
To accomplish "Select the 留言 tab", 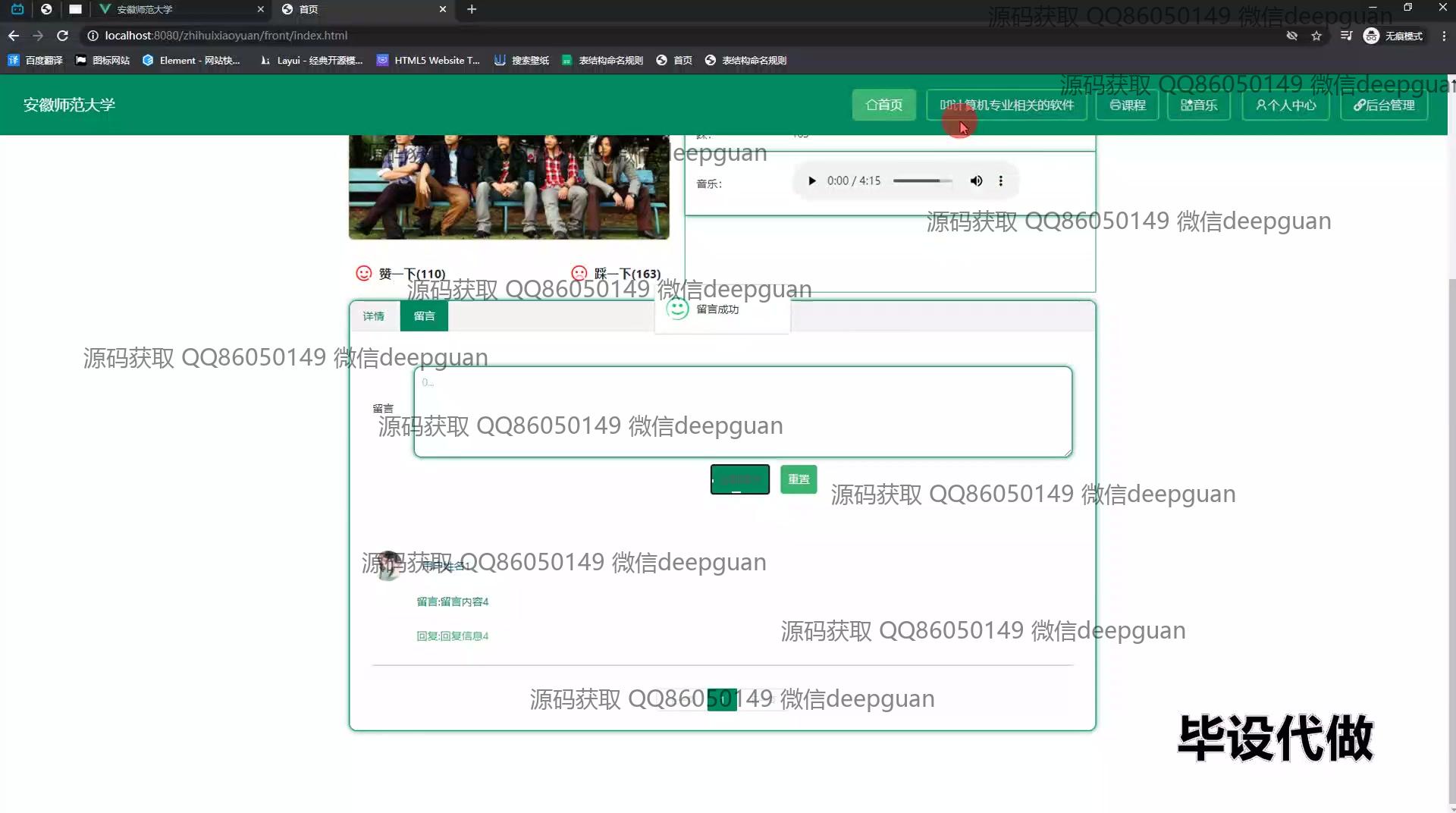I will pyautogui.click(x=424, y=316).
